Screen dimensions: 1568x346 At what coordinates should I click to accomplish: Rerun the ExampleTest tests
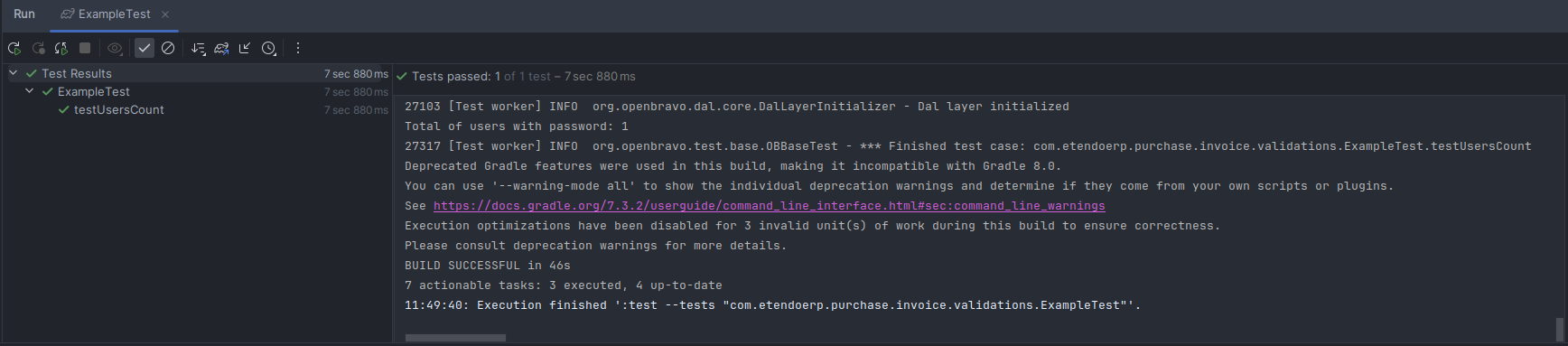[x=14, y=49]
